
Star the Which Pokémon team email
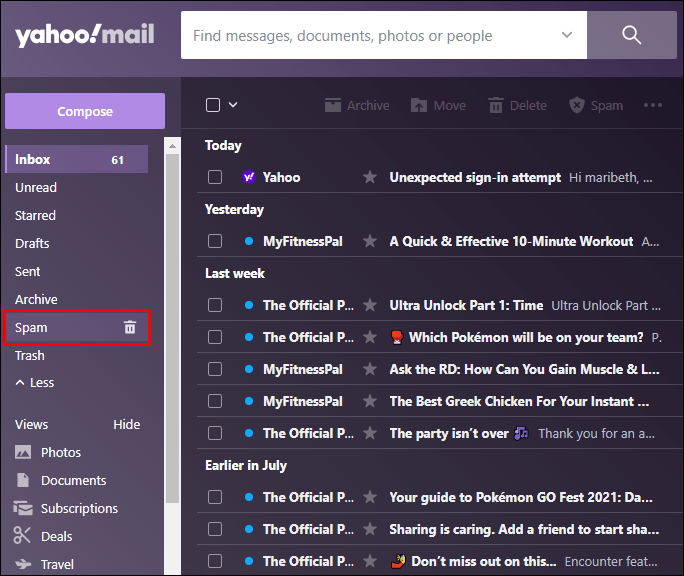[370, 337]
